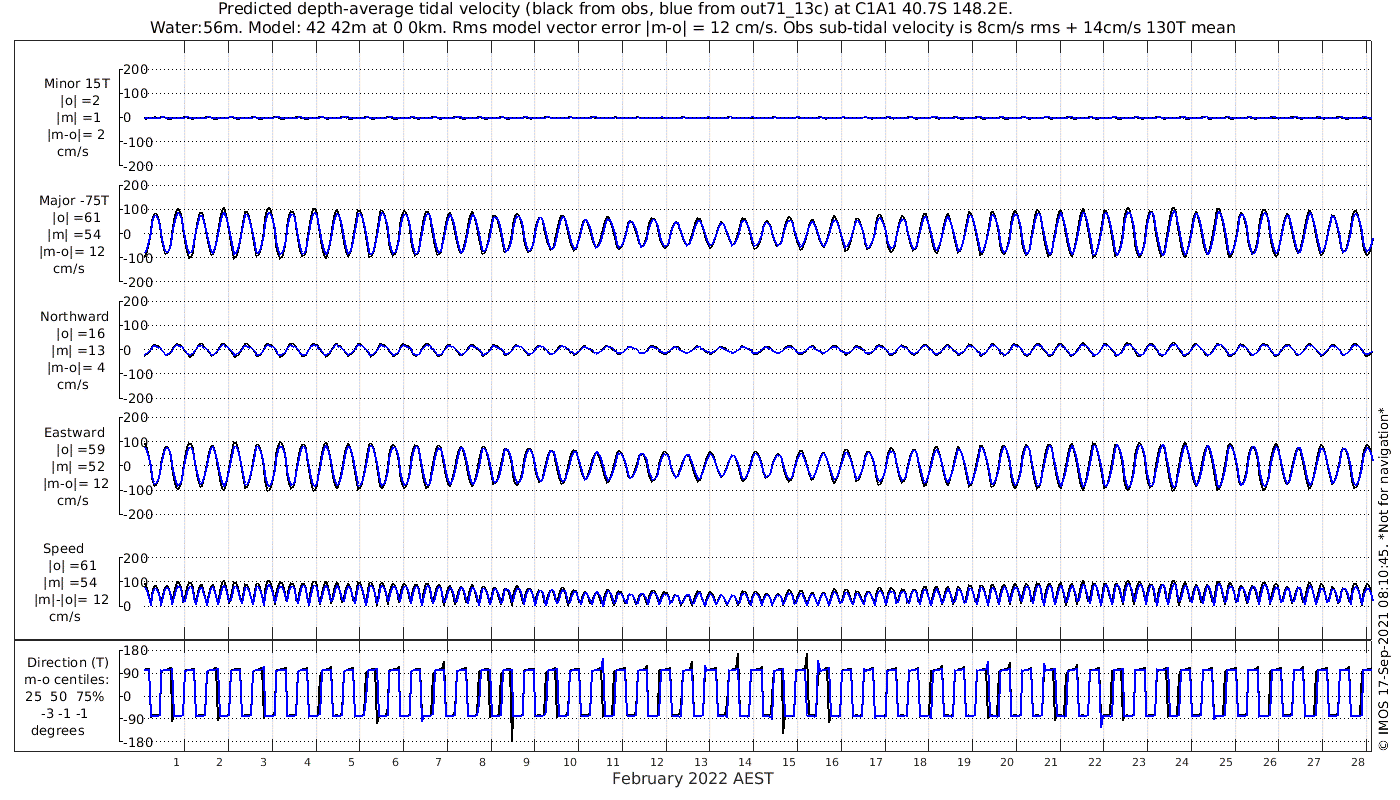Select '|o| =59' under Eastward
This screenshot has width=1400, height=800.
point(80,450)
